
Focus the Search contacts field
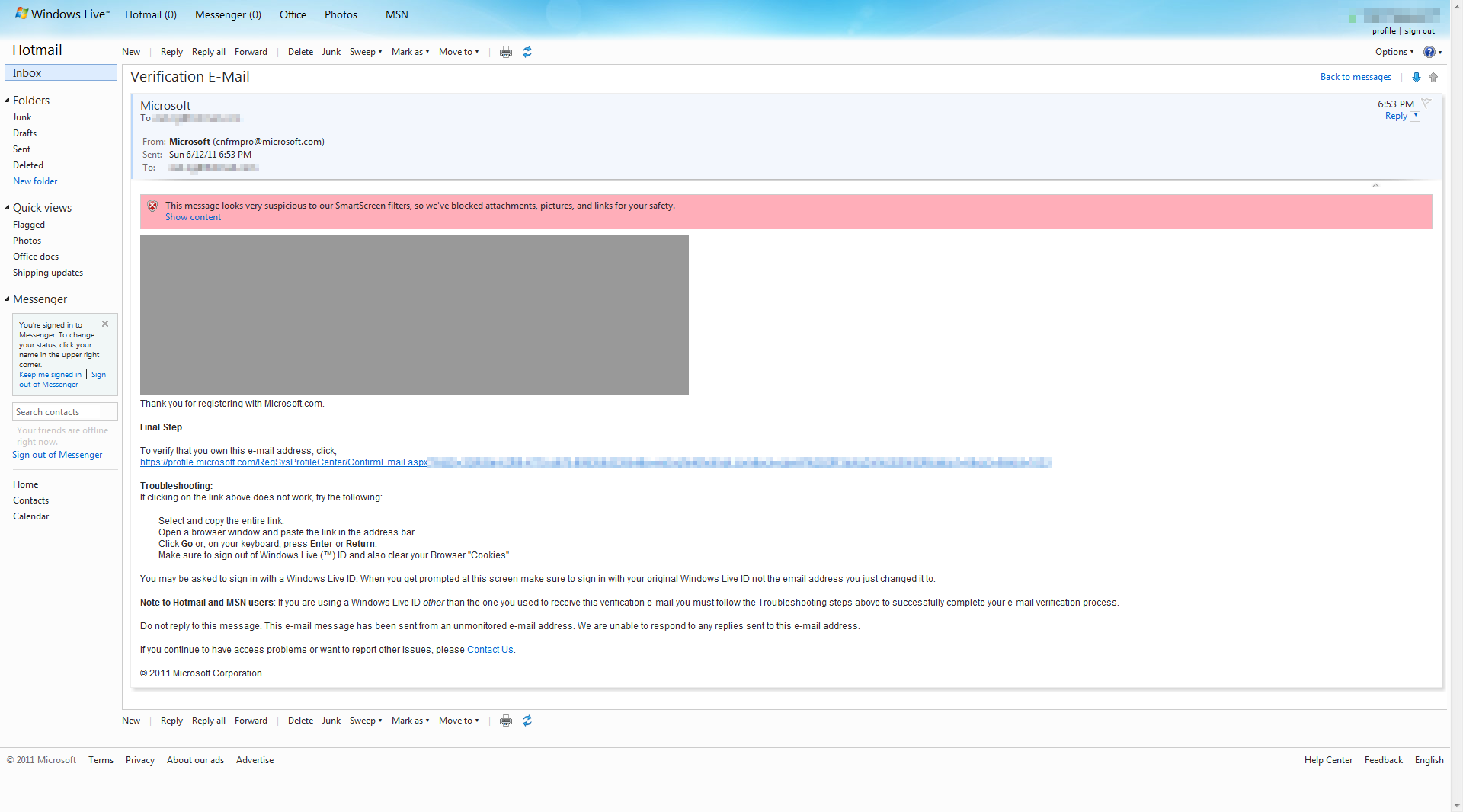coord(65,412)
